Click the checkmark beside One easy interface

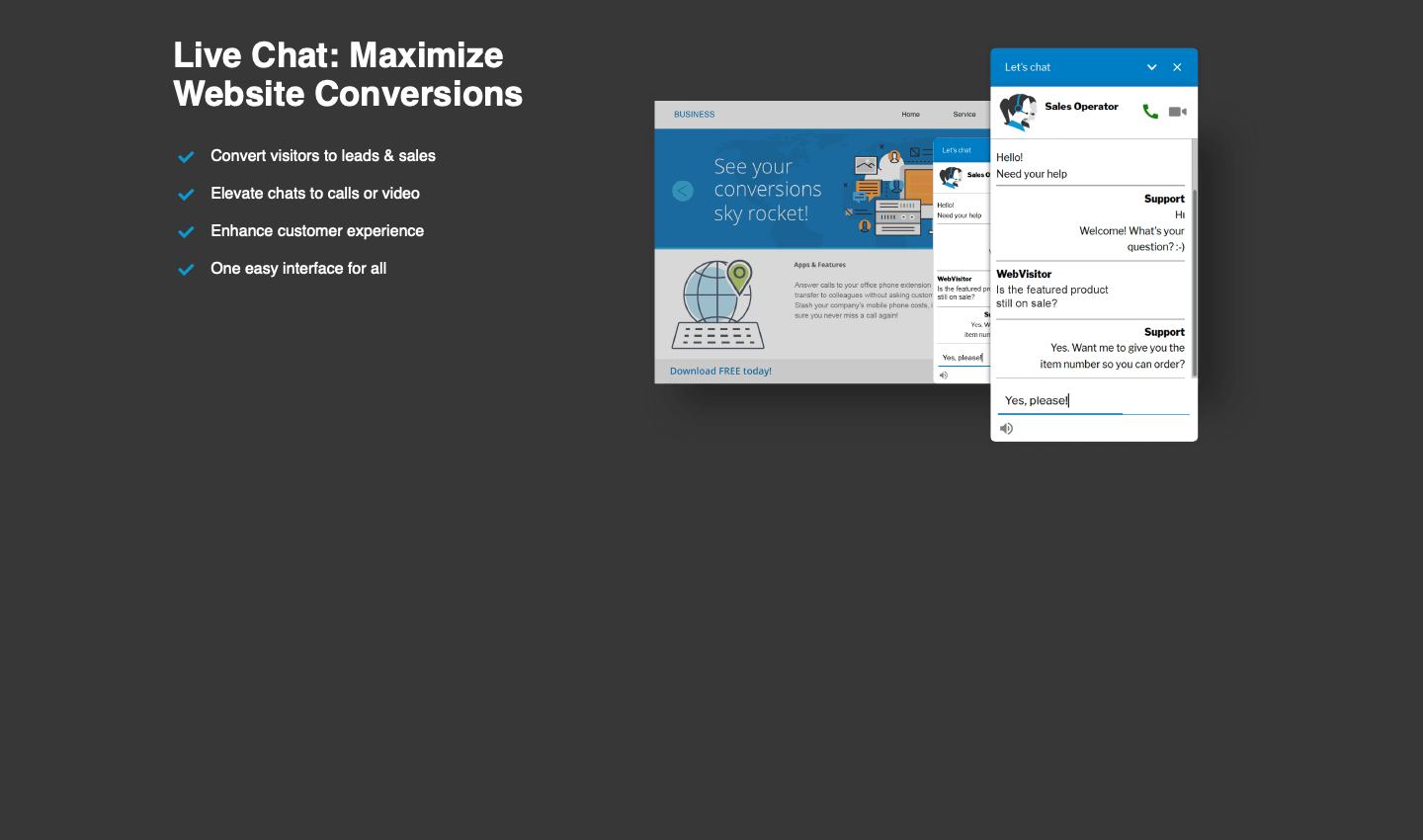186,270
